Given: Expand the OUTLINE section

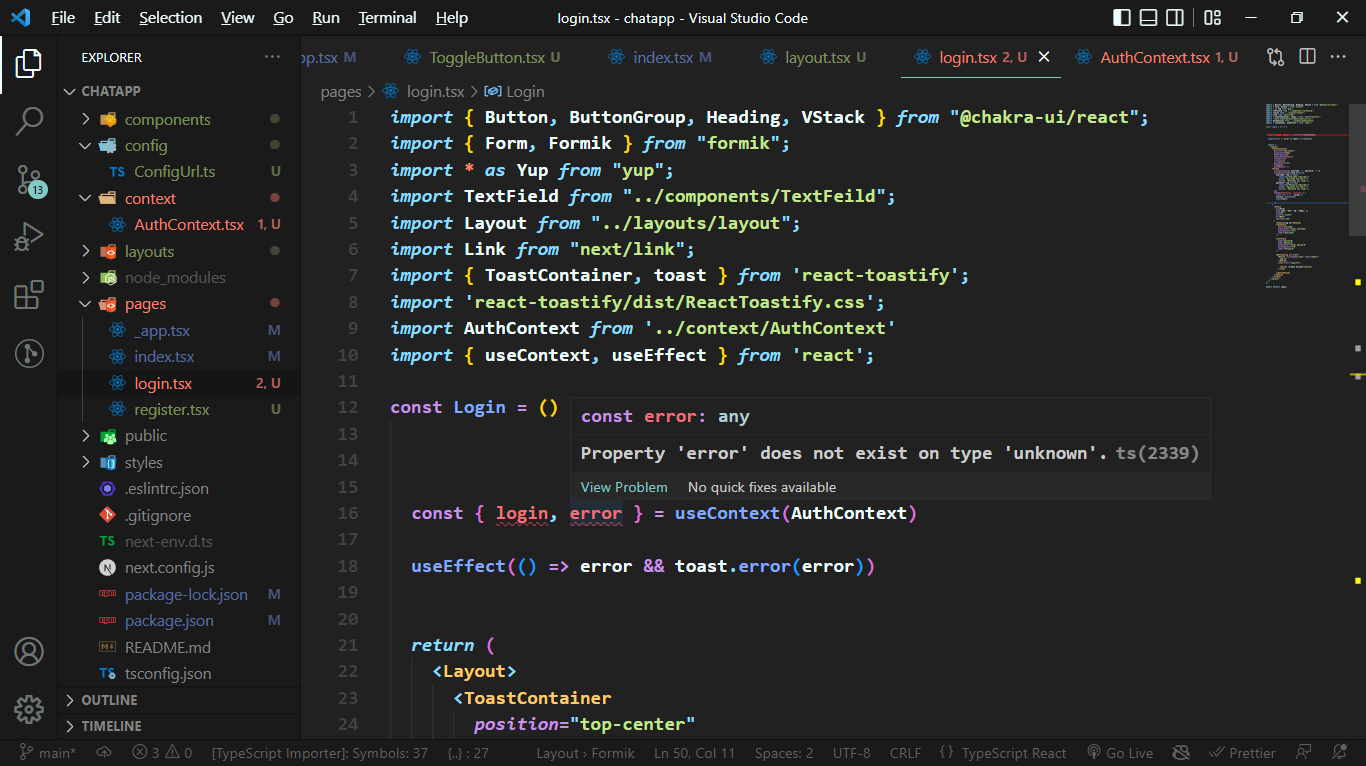Looking at the screenshot, I should [x=109, y=700].
